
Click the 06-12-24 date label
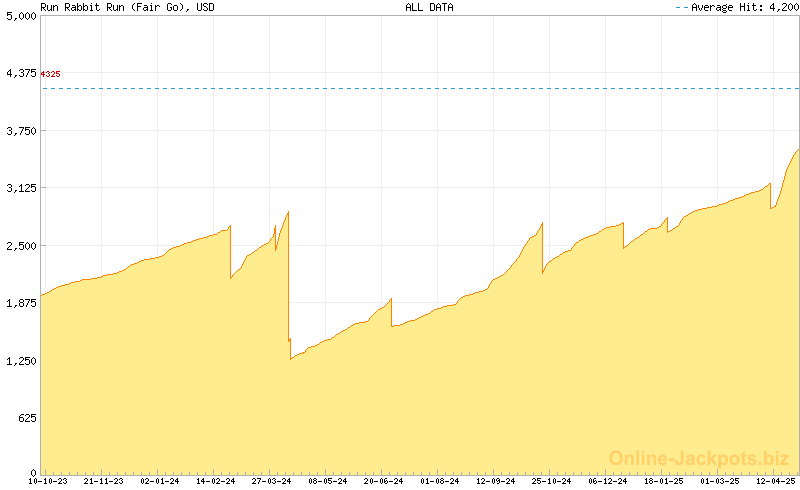(608, 482)
